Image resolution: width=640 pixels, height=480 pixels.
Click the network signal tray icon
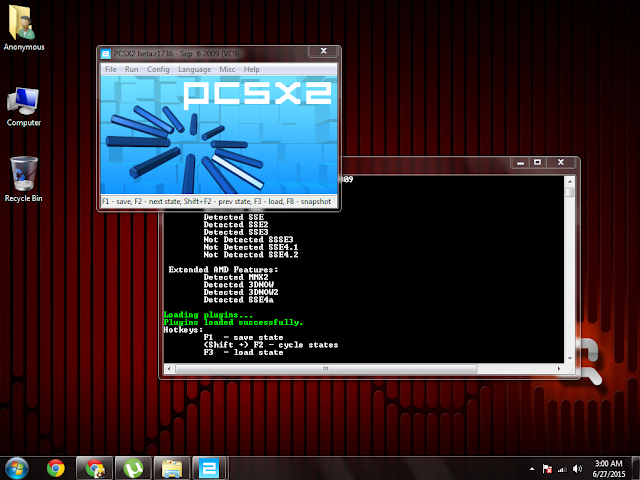coord(562,469)
